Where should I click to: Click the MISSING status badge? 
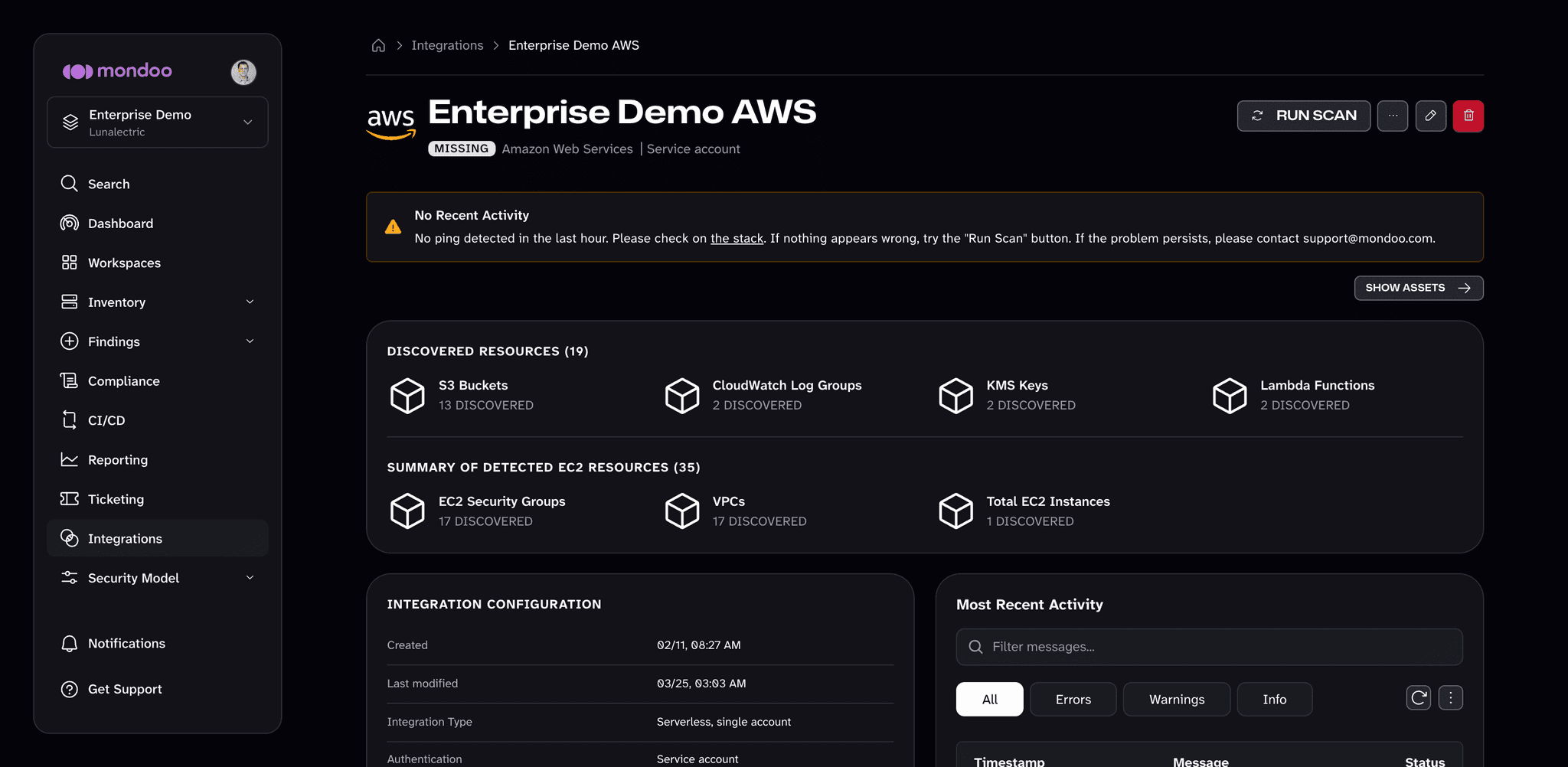click(462, 149)
